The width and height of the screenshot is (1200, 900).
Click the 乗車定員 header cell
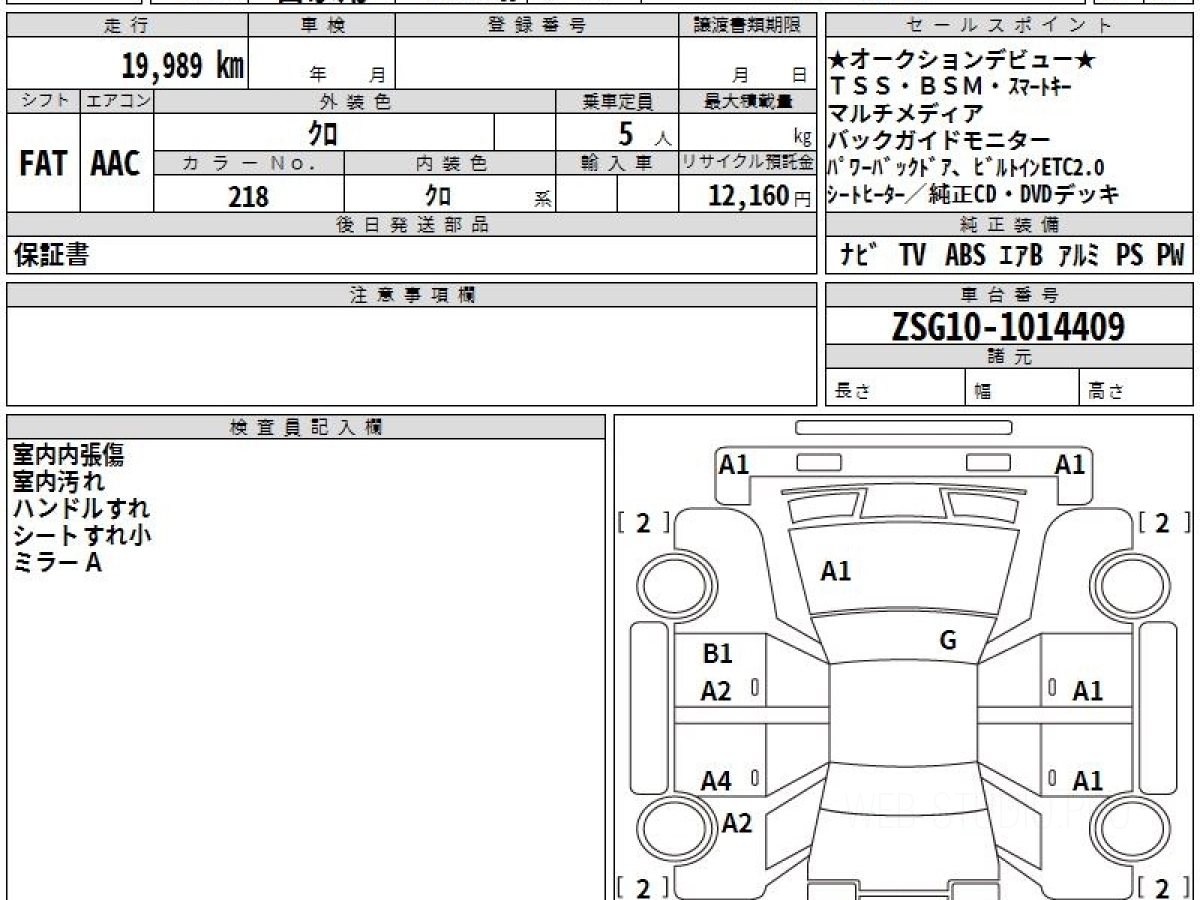click(617, 101)
